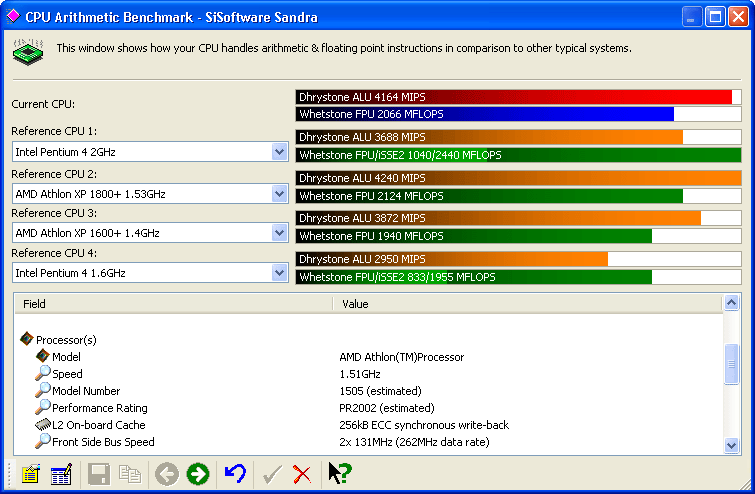Image resolution: width=755 pixels, height=494 pixels.
Task: Click the Model row chip icon
Action: coord(42,356)
